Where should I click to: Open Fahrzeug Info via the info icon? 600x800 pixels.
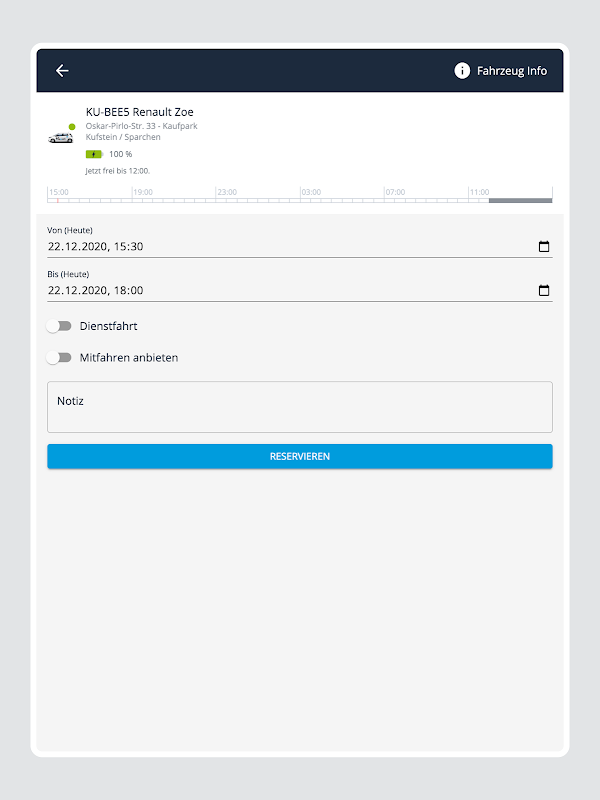pyautogui.click(x=462, y=70)
